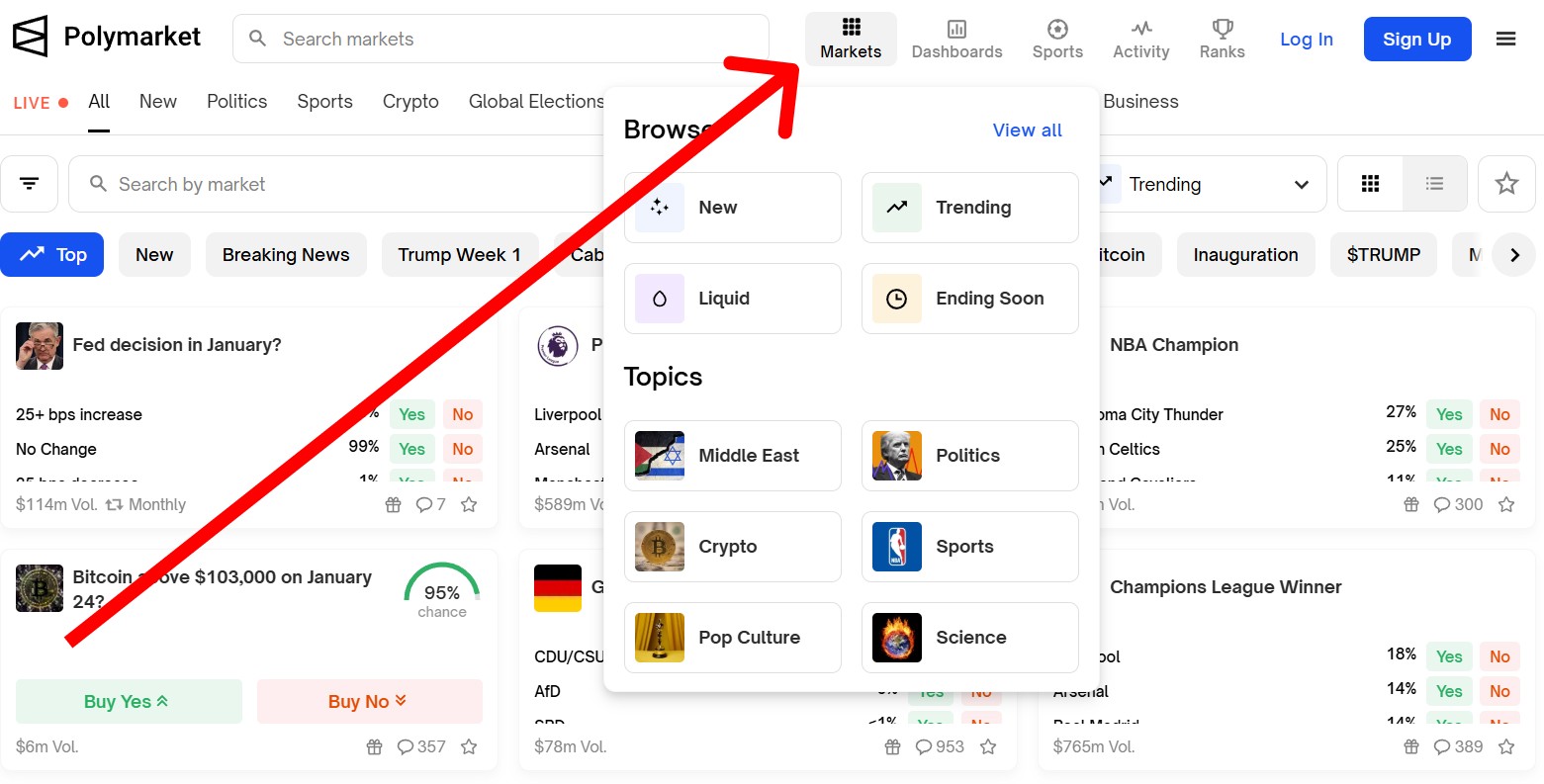Click the Polymarket logo icon
The image size is (1544, 784).
click(x=30, y=38)
